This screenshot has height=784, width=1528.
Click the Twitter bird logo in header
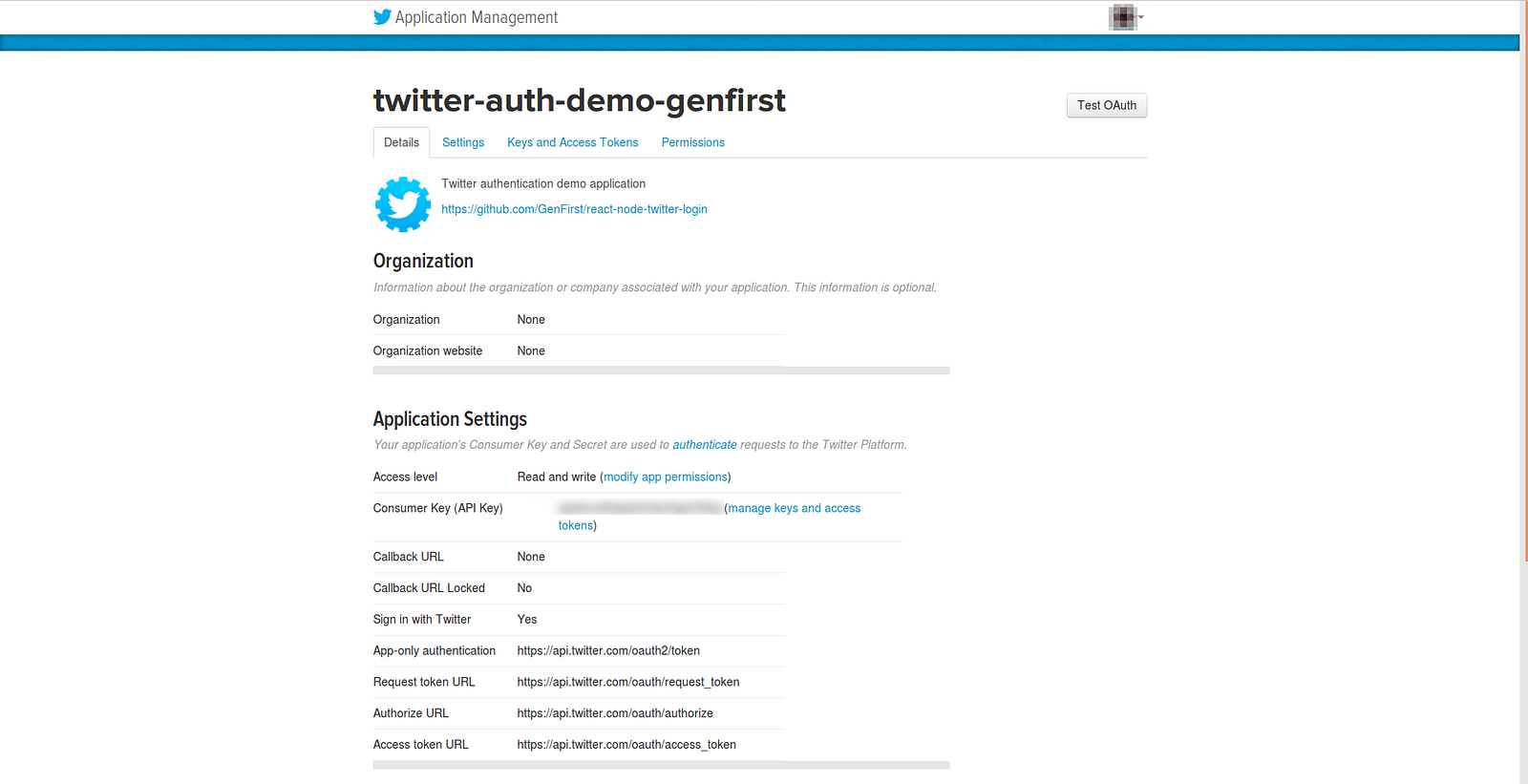(x=382, y=17)
